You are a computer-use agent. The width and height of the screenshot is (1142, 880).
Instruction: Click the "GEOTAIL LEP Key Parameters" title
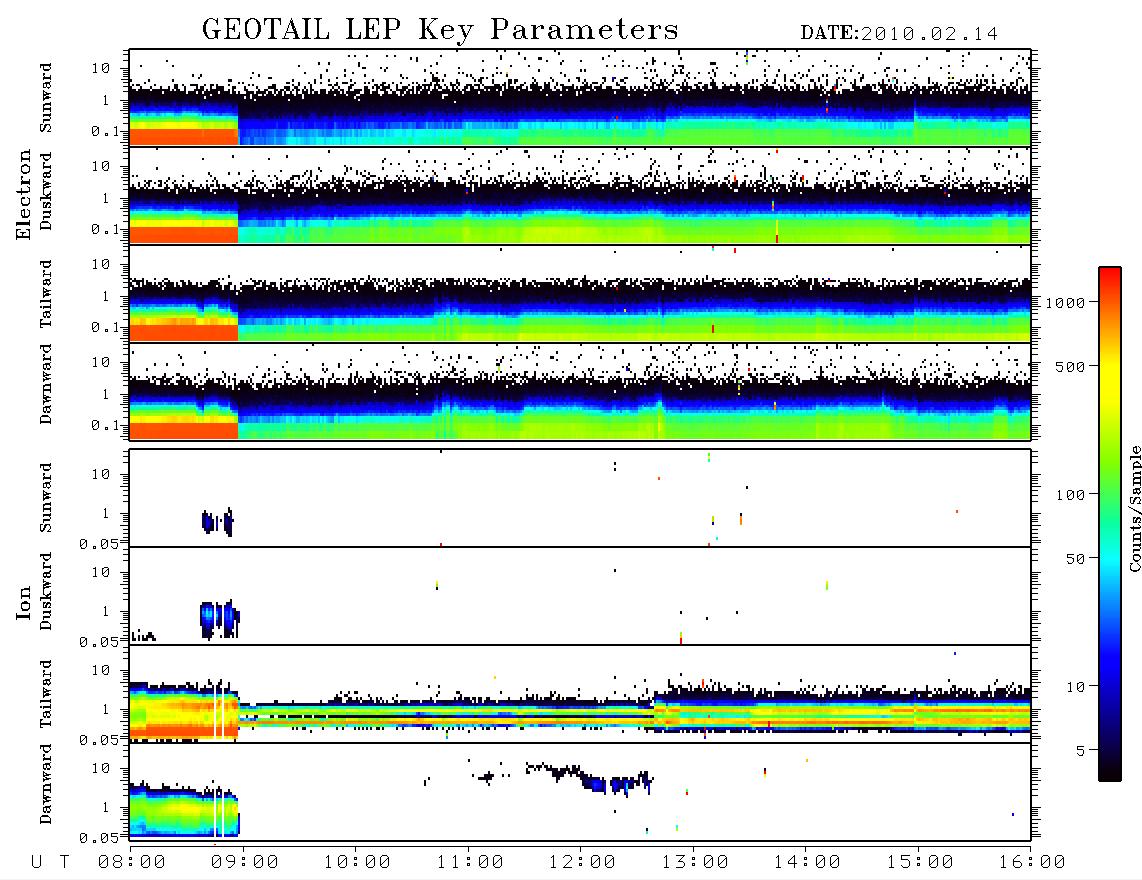pos(440,29)
